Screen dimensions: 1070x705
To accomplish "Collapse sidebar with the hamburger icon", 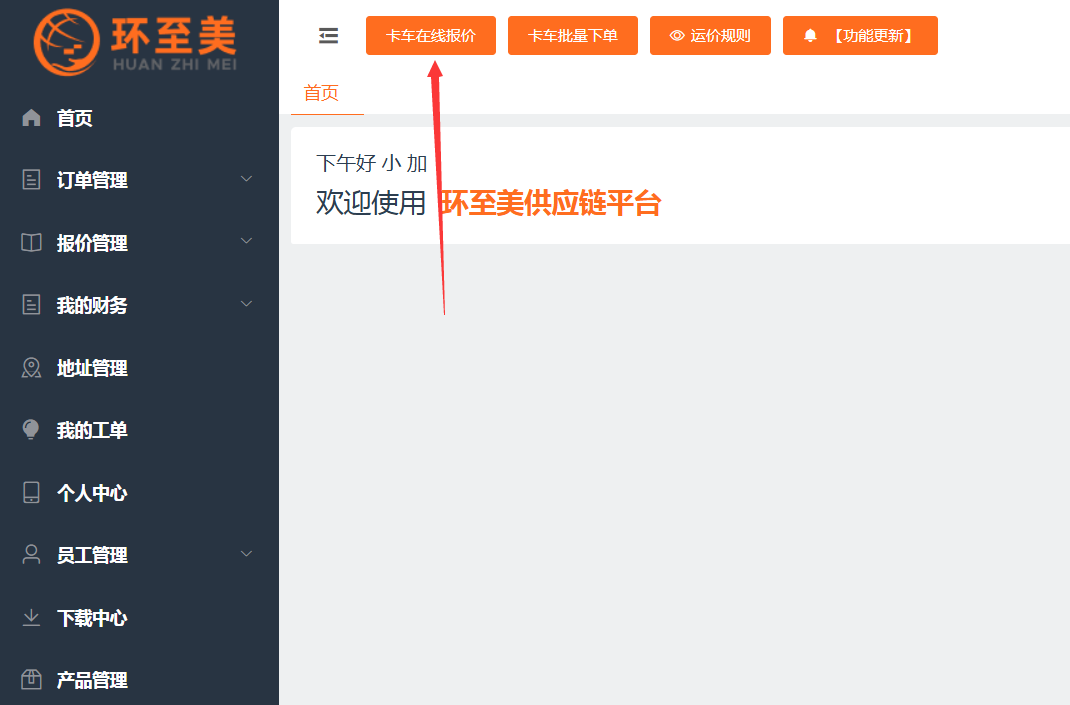I will [x=328, y=36].
